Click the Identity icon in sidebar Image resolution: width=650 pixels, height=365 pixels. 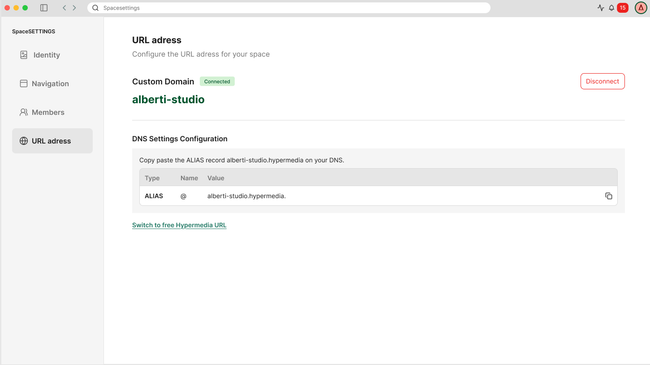pyautogui.click(x=24, y=55)
